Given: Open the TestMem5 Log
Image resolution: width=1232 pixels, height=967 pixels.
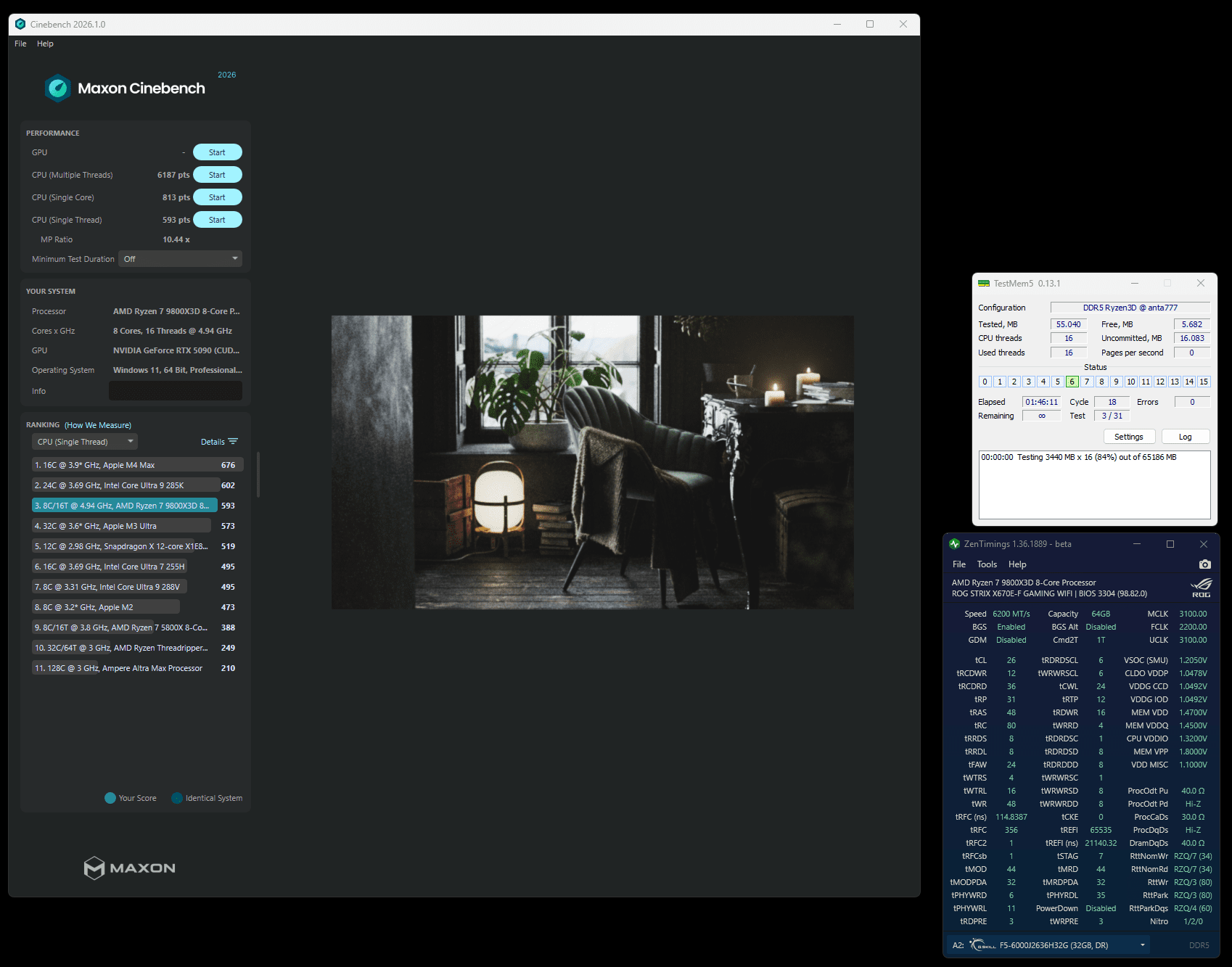Looking at the screenshot, I should point(1186,437).
